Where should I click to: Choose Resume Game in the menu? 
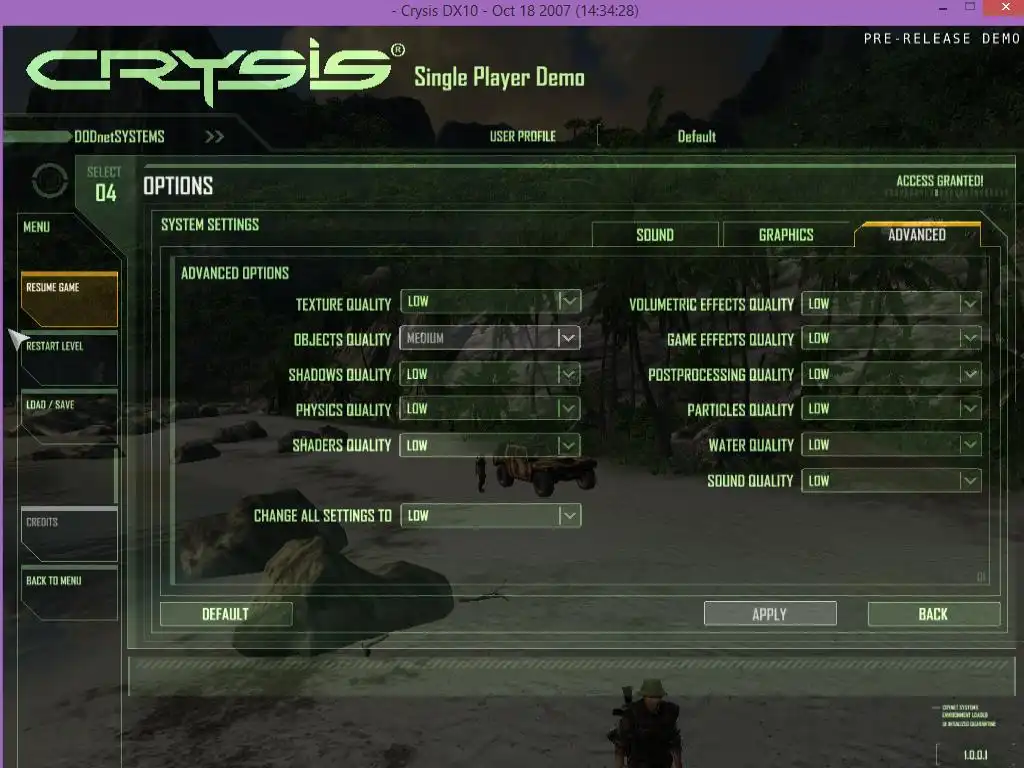tap(69, 298)
